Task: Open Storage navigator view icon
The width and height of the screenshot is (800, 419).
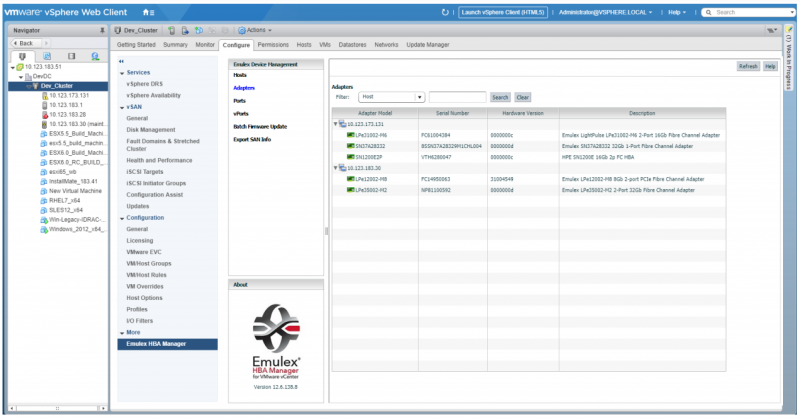Action: click(71, 56)
